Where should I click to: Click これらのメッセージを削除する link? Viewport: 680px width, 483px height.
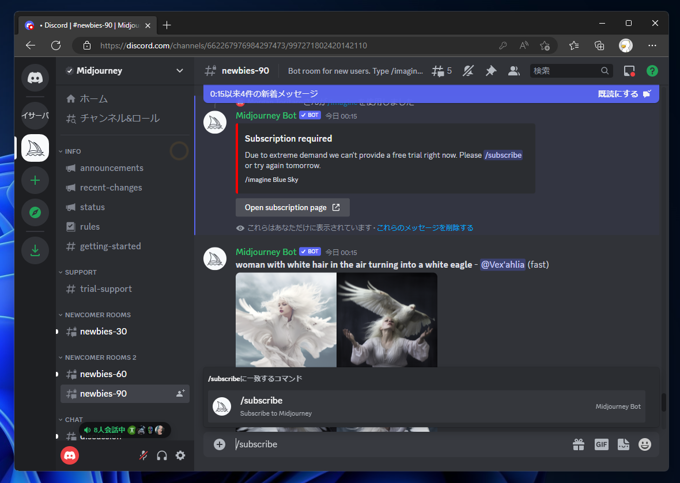click(425, 228)
